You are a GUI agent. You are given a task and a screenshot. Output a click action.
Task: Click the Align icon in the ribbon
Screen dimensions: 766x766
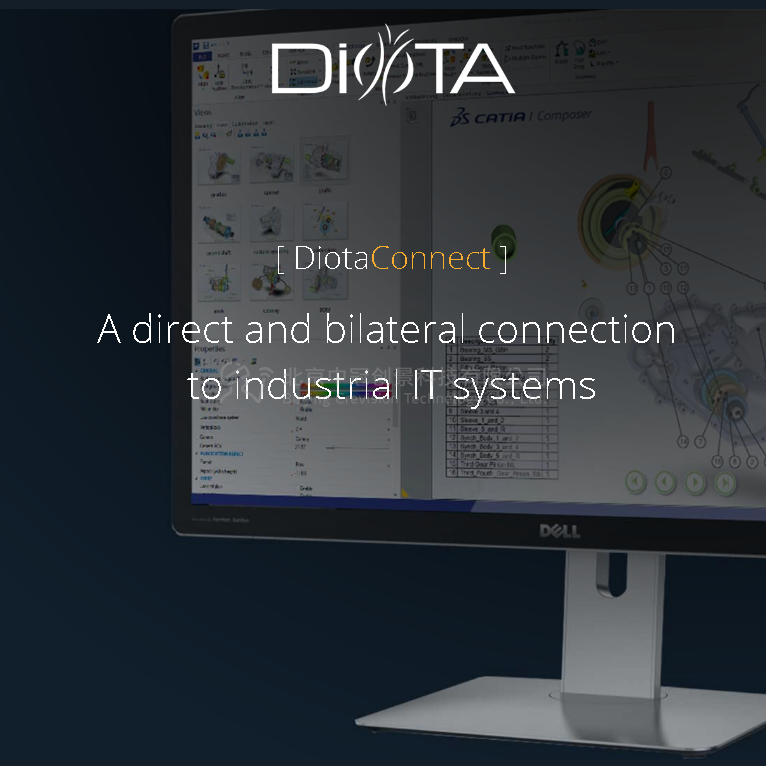click(203, 76)
